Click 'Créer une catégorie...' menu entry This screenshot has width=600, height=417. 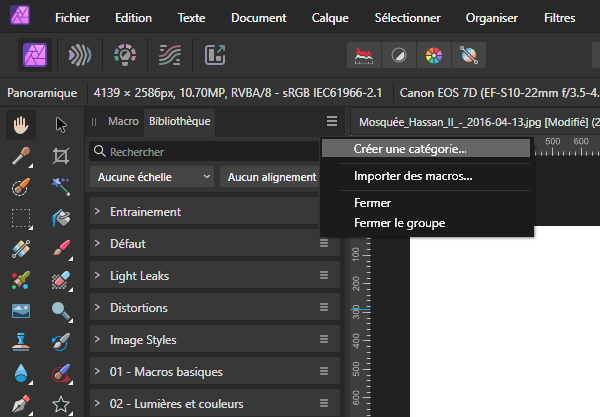click(x=410, y=148)
